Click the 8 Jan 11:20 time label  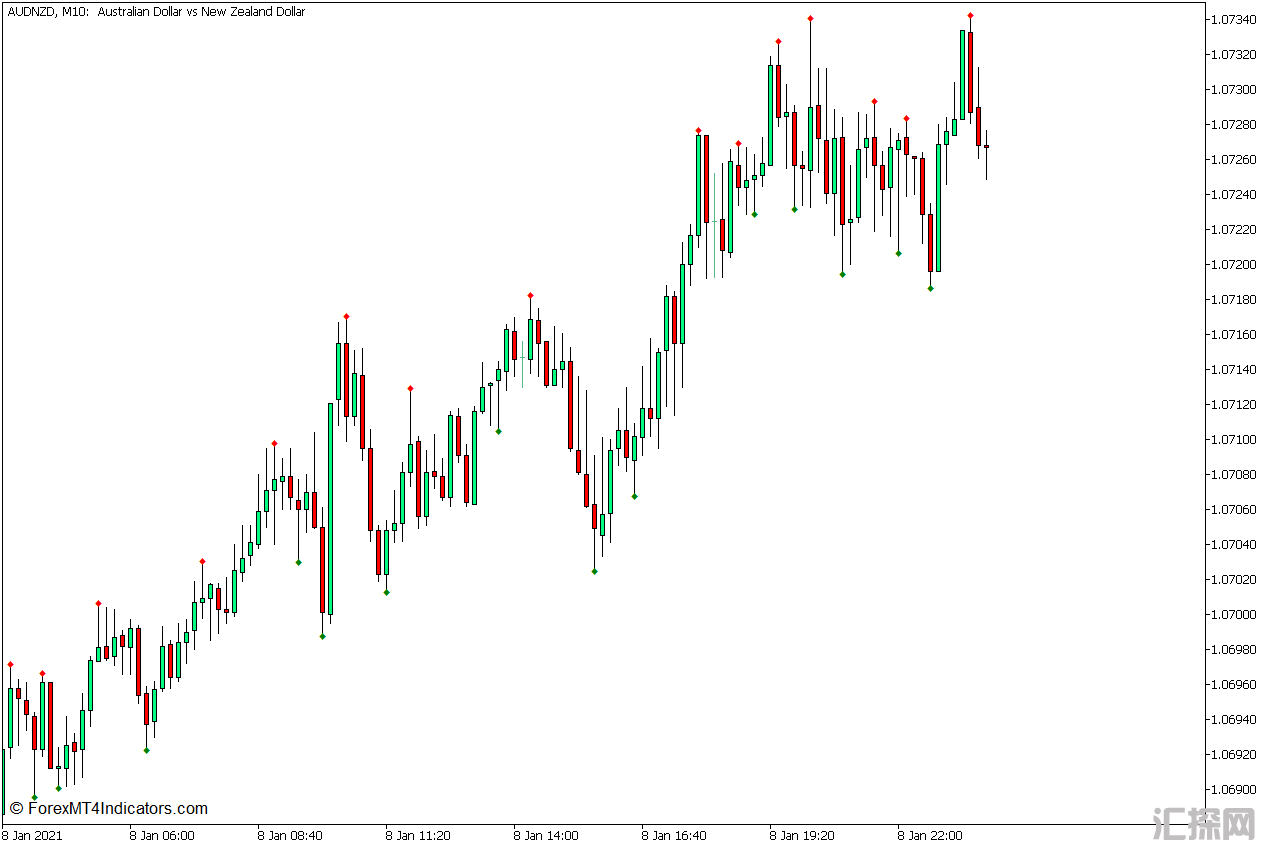[x=417, y=835]
